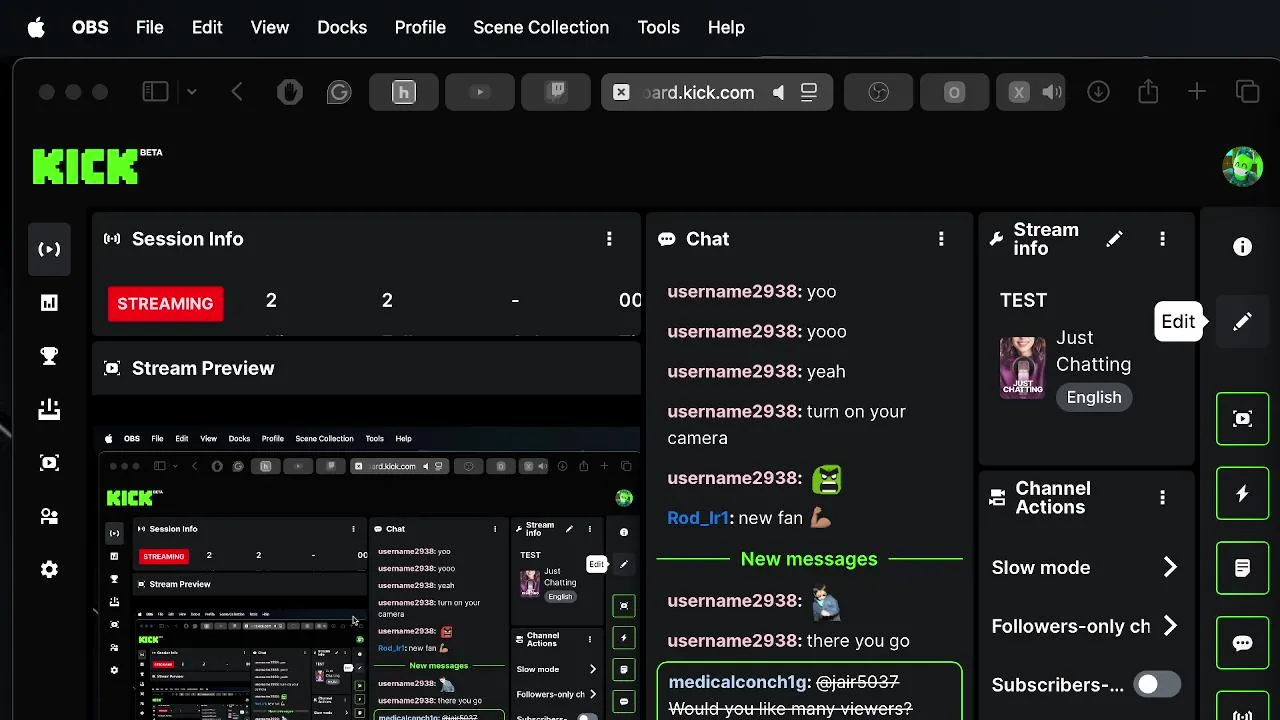
Task: Close the kick.com tab with X
Action: click(x=621, y=92)
